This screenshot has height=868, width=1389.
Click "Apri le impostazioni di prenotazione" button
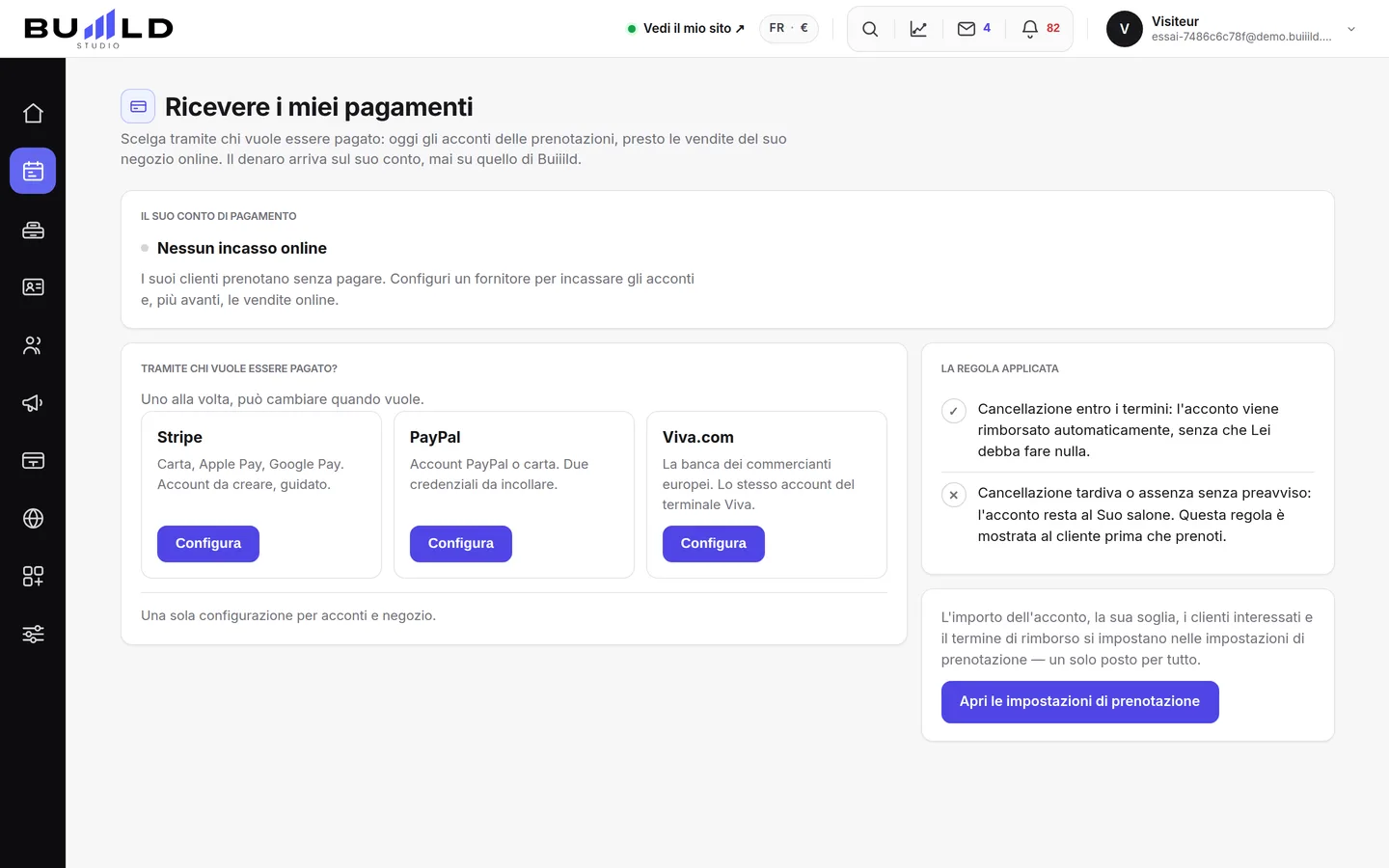click(x=1080, y=702)
